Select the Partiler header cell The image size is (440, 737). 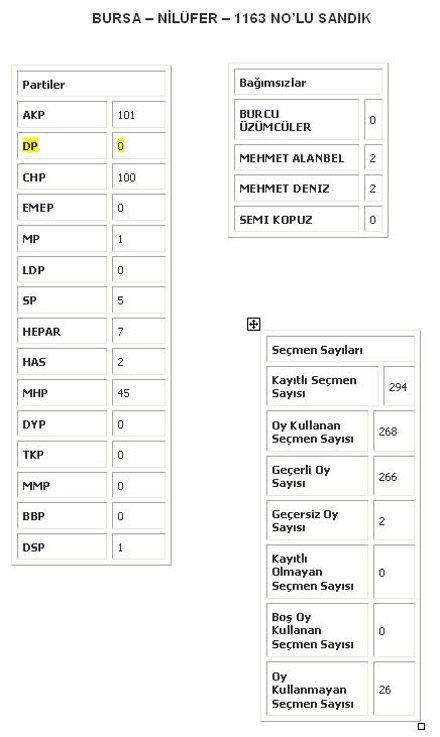92,84
